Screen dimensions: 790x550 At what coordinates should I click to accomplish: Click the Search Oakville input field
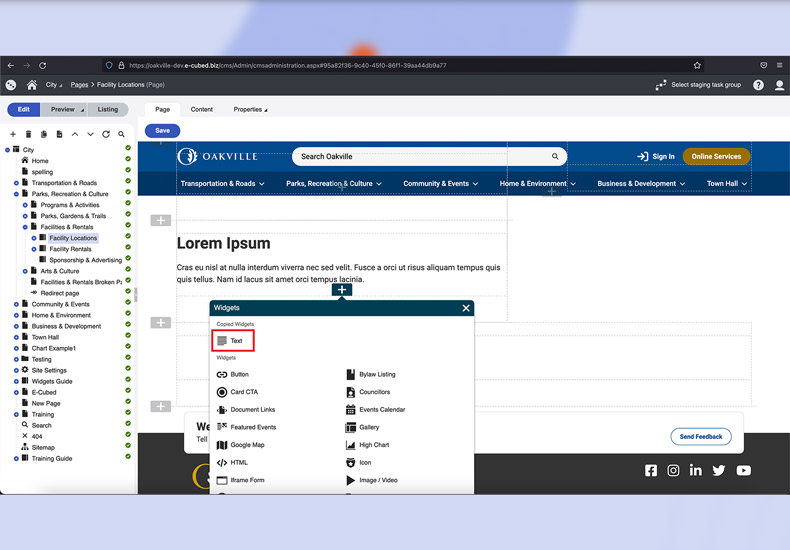[x=420, y=156]
